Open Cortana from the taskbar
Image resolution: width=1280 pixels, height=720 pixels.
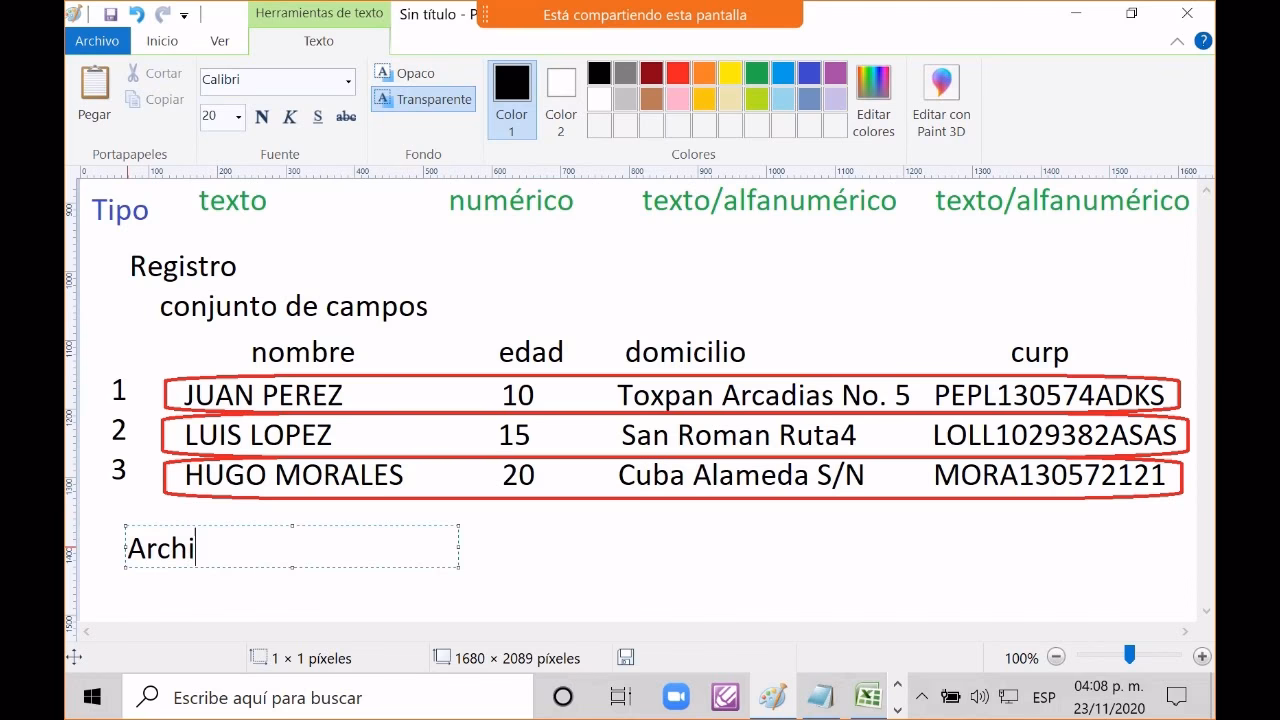point(563,697)
